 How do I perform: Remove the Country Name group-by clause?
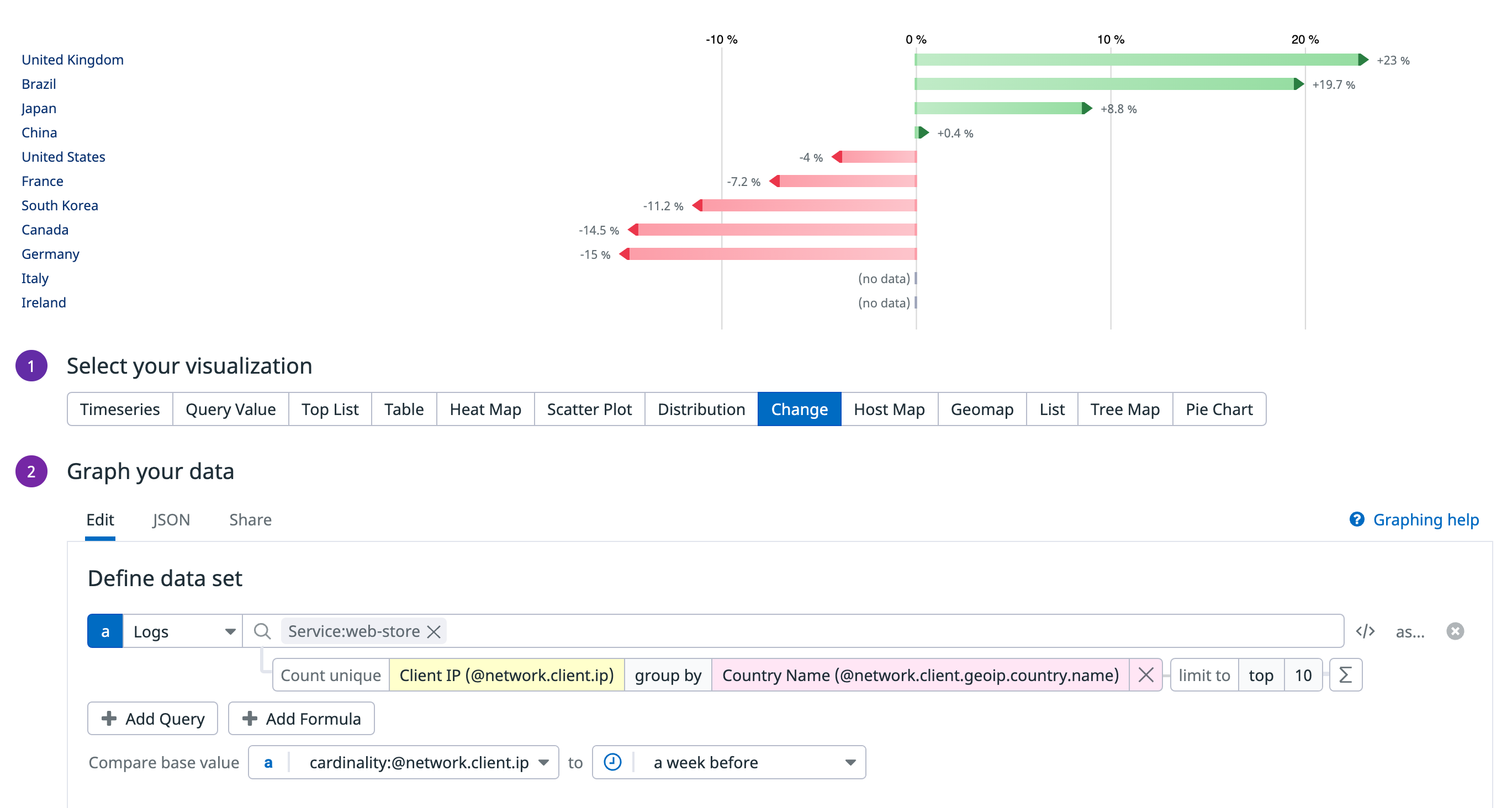tap(1145, 675)
